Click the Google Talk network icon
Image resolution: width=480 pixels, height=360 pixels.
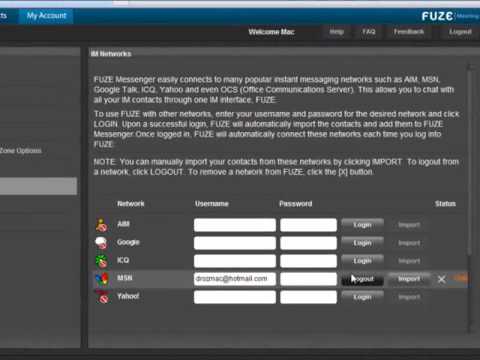102,243
